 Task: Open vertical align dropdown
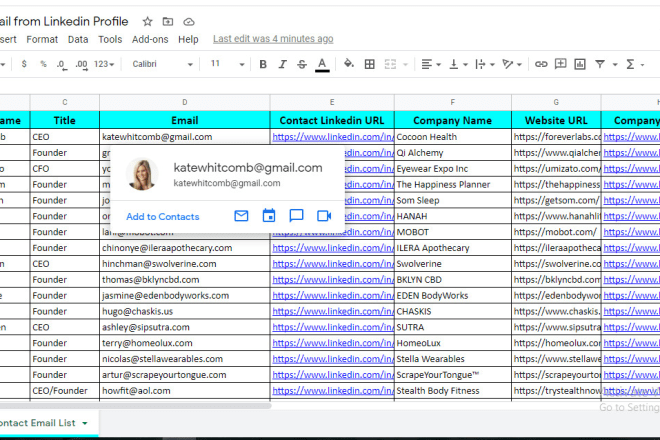coord(458,64)
